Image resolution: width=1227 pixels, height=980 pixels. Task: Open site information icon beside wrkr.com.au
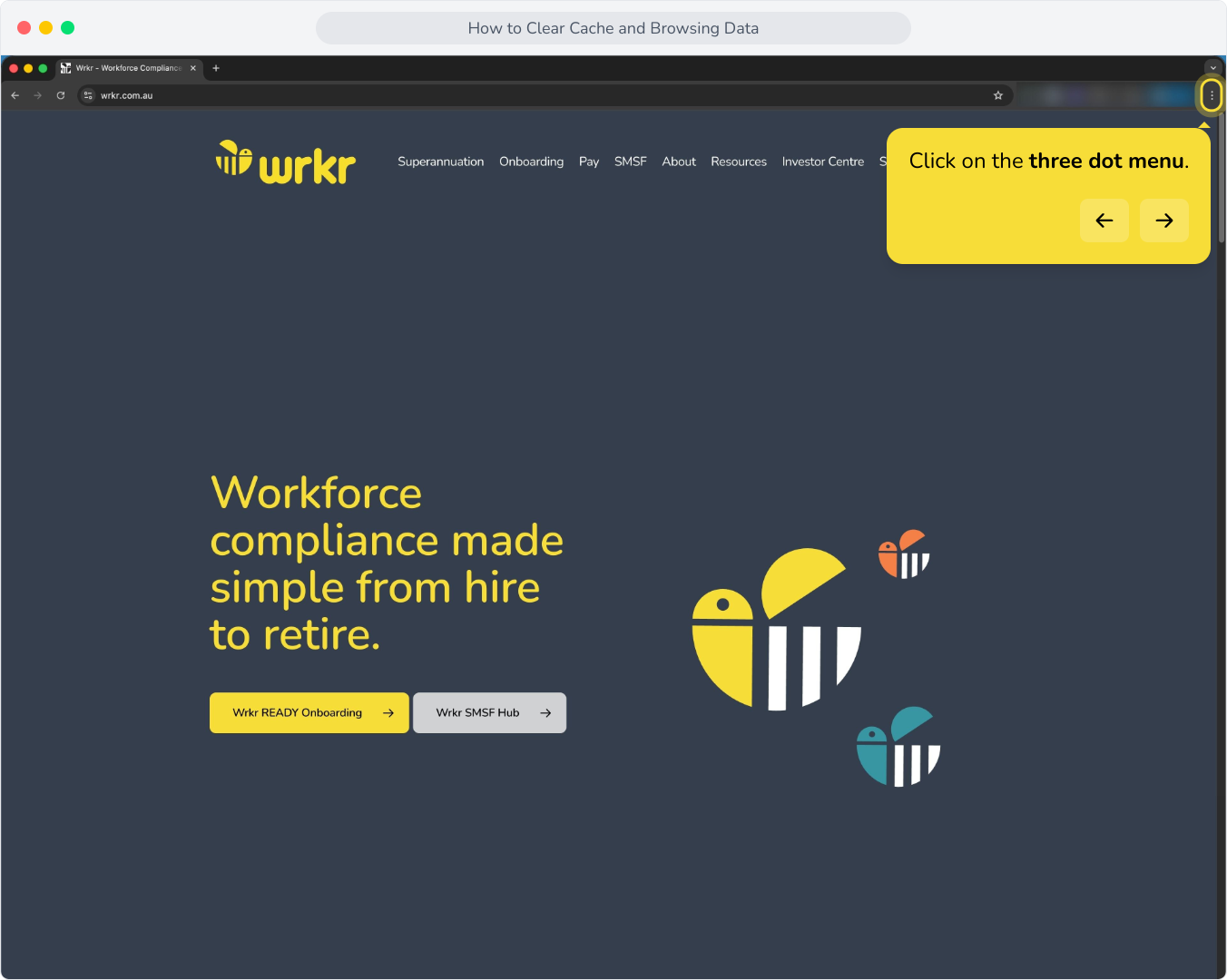click(88, 95)
